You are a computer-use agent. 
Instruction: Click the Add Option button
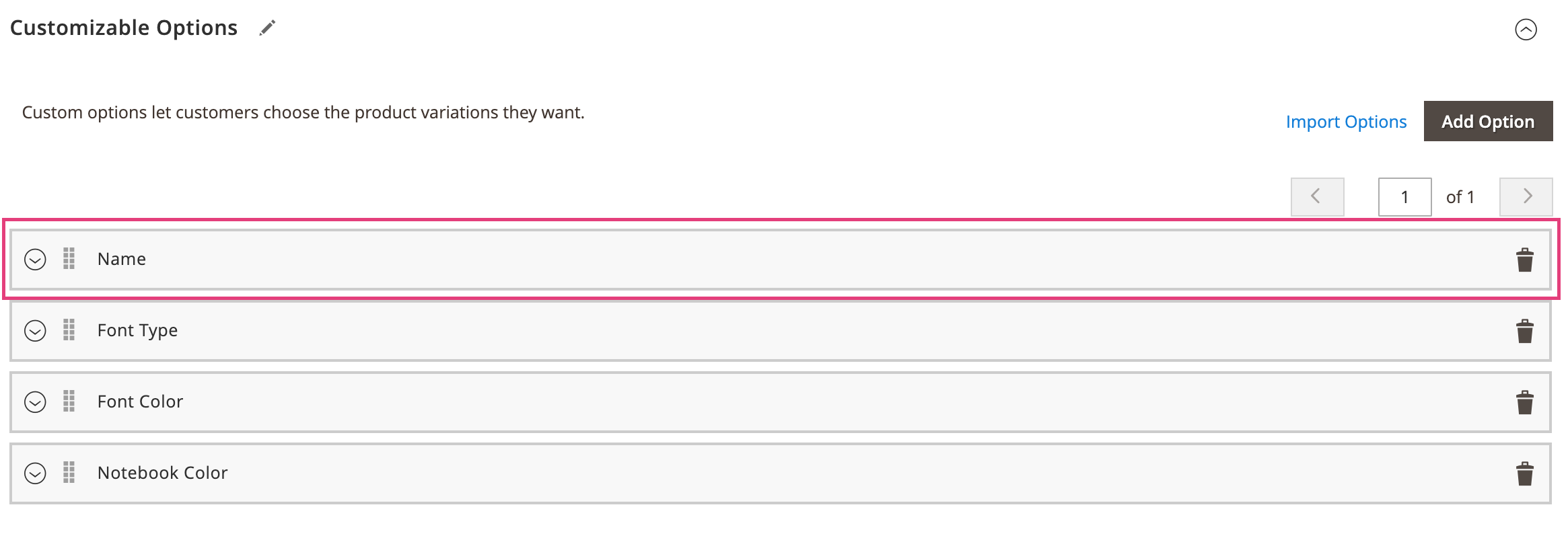[1488, 121]
